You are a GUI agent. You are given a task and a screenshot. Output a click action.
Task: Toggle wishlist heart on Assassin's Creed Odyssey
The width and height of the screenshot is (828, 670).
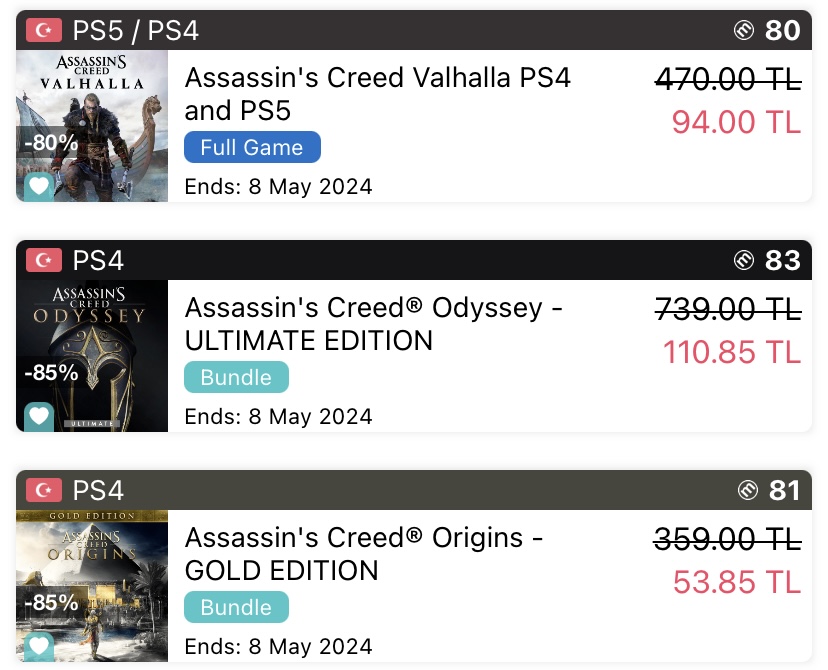point(38,416)
